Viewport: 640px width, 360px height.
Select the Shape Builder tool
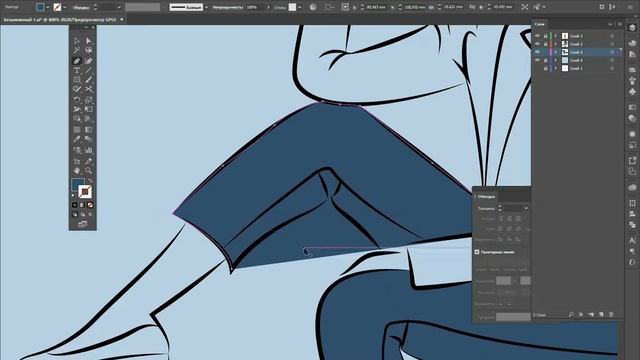[x=77, y=119]
